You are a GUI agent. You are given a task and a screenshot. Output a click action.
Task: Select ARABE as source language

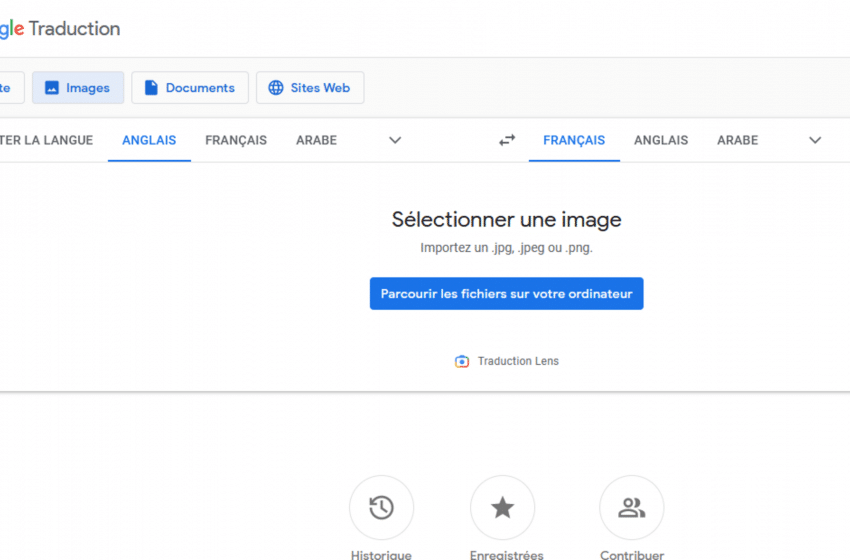tap(317, 140)
